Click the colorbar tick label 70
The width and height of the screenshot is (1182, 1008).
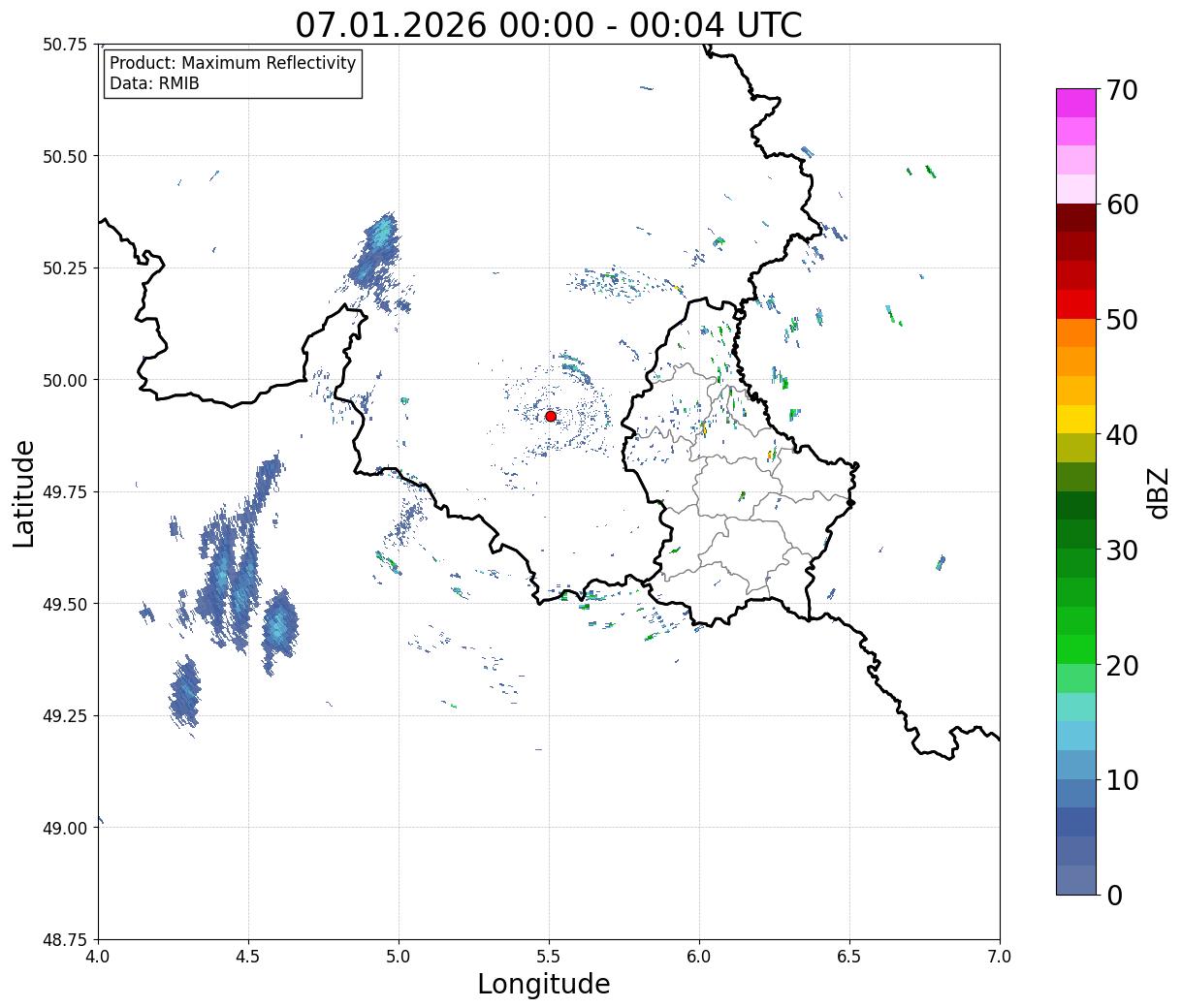(1122, 90)
